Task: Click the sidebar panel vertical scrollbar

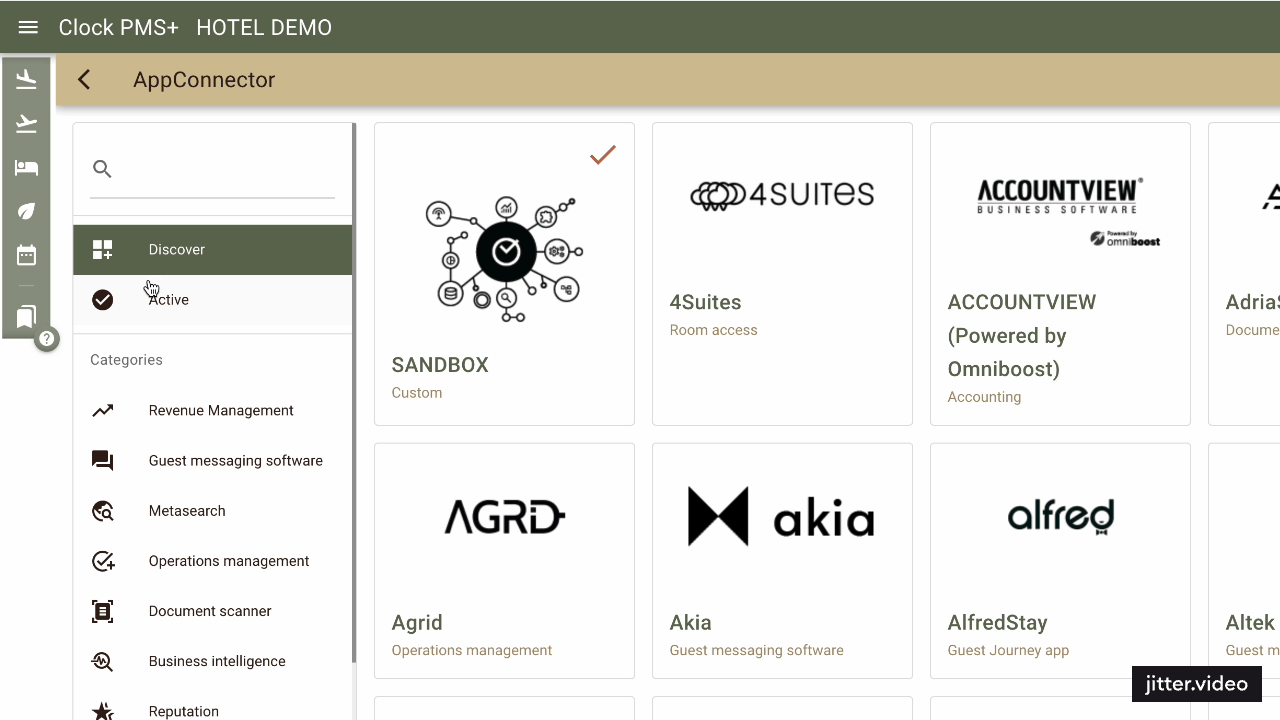Action: point(354,392)
